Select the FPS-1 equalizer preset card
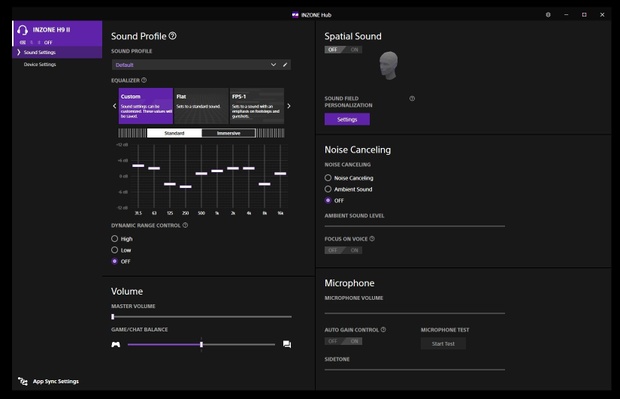 pyautogui.click(x=257, y=106)
